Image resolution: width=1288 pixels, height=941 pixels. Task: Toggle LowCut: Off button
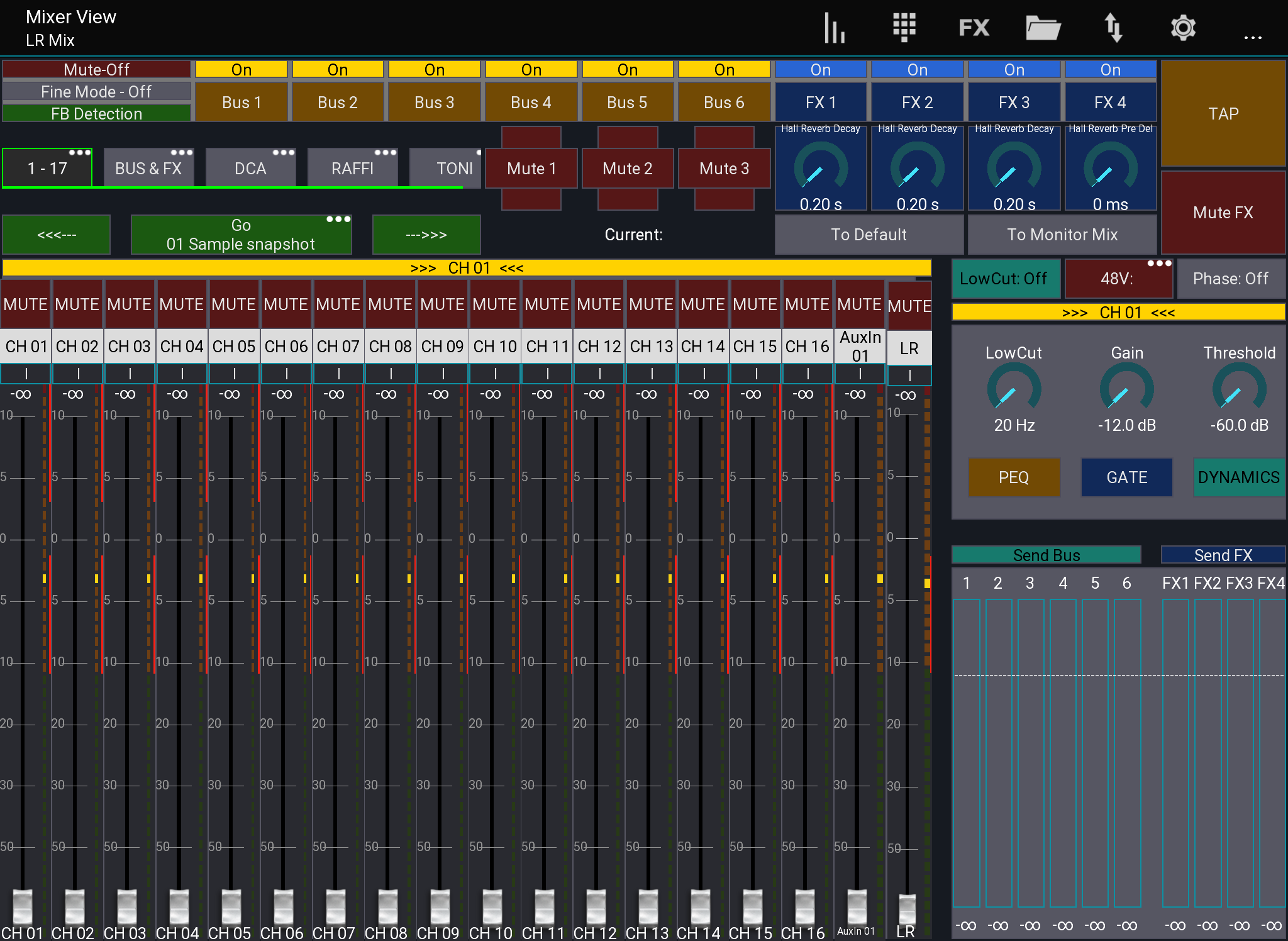pyautogui.click(x=1005, y=279)
